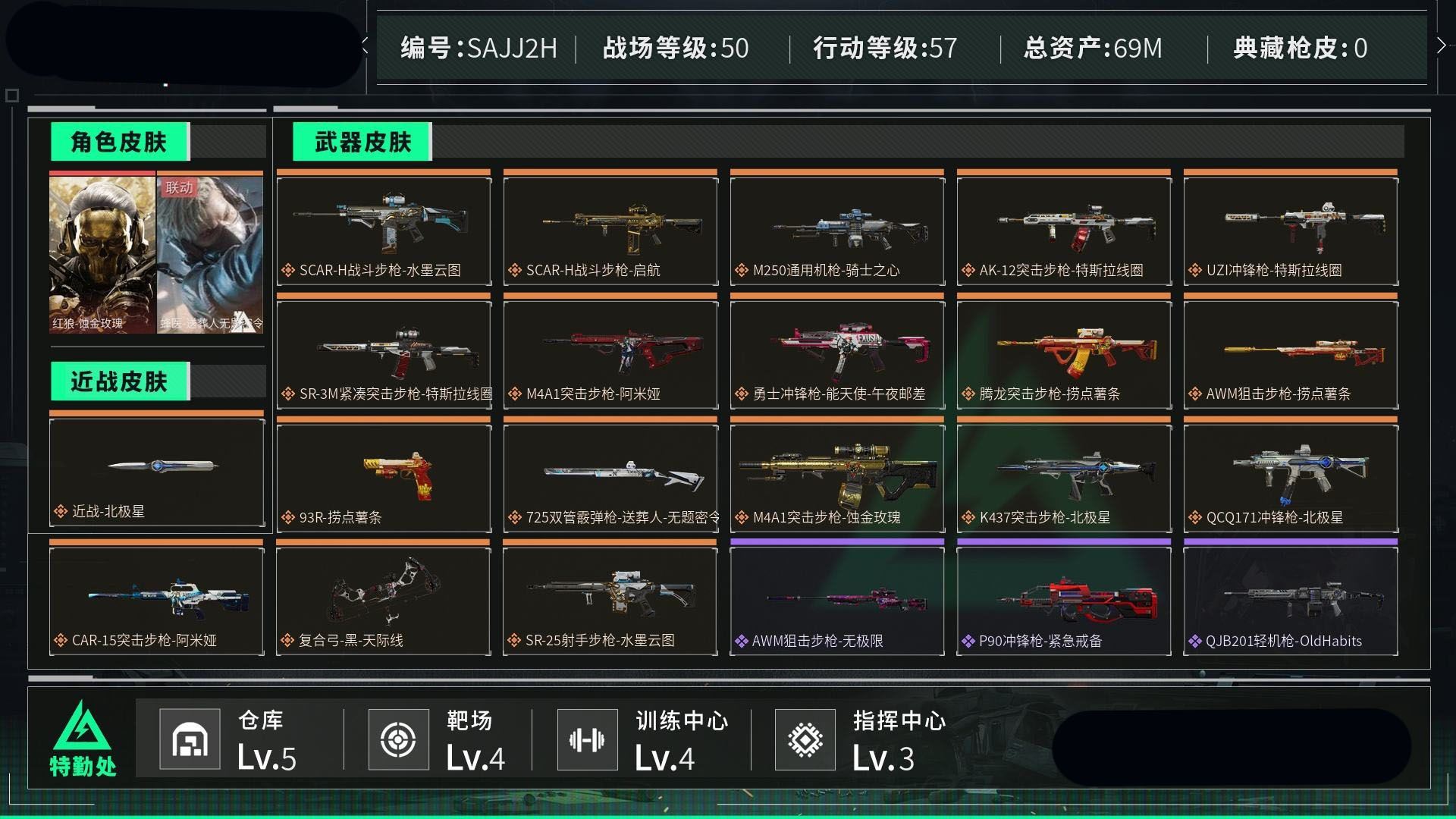The width and height of the screenshot is (1456, 819).
Task: Select the 红狼-蚀金玫瑰 character skin thumbnail
Action: click(x=102, y=255)
